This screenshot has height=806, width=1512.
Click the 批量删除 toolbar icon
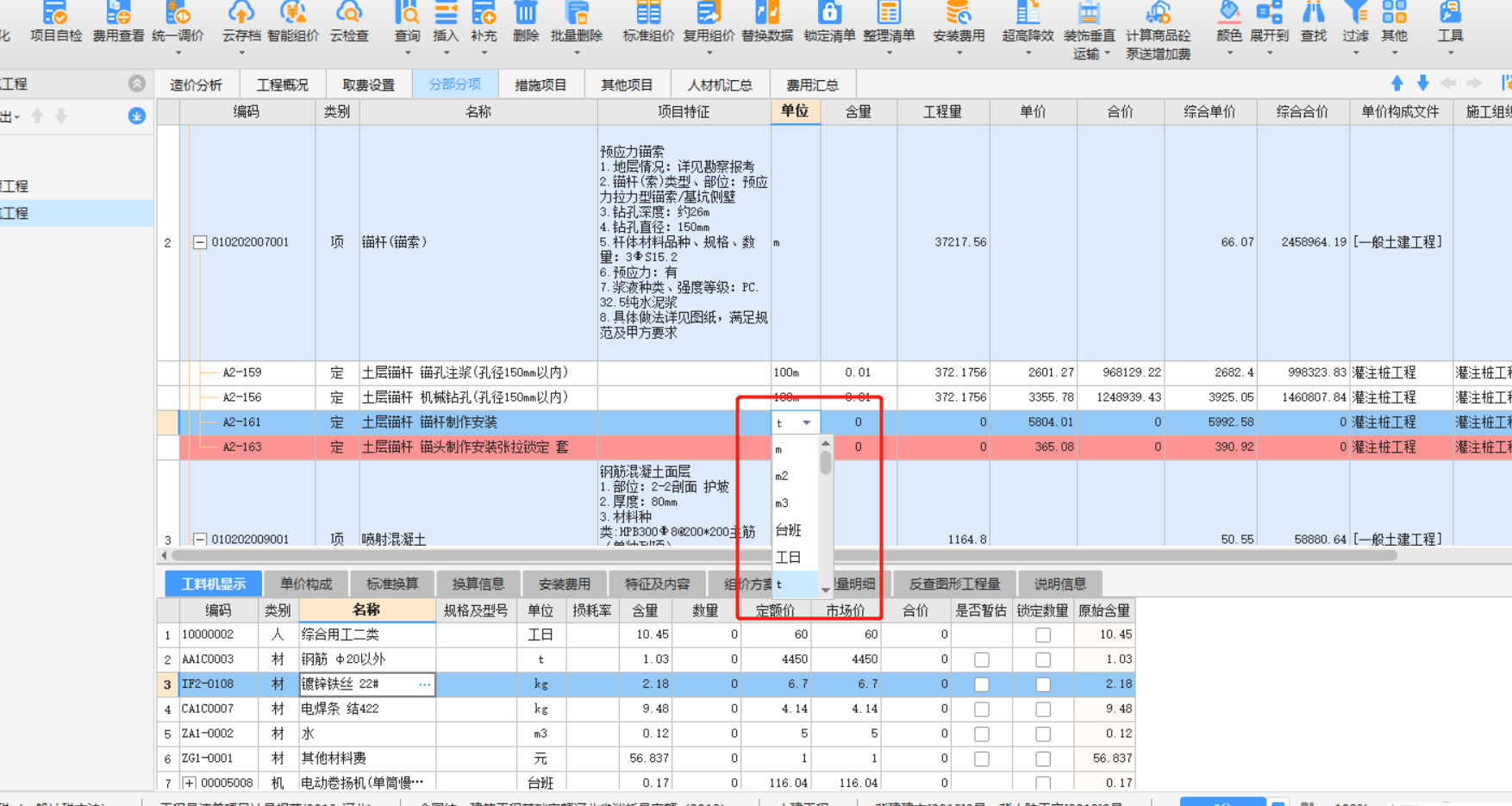point(577,13)
